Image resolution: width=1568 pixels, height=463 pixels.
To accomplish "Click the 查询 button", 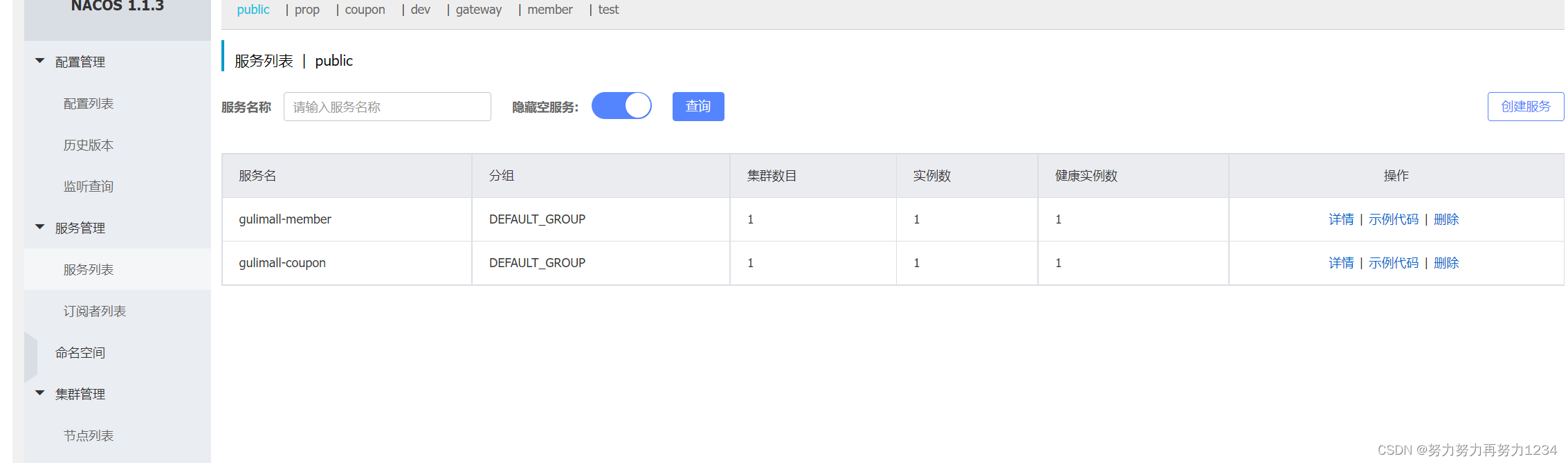I will tap(698, 107).
